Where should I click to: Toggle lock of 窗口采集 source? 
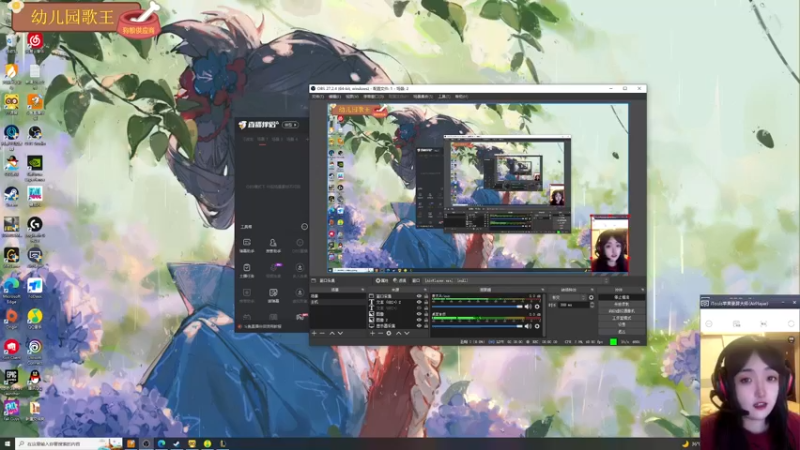[x=426, y=296]
